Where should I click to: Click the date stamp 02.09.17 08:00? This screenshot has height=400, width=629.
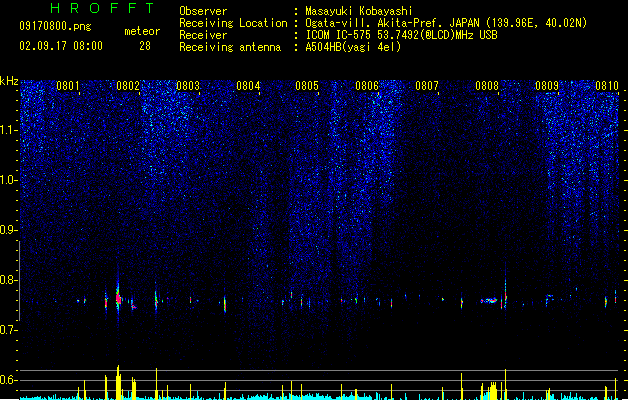tap(61, 46)
